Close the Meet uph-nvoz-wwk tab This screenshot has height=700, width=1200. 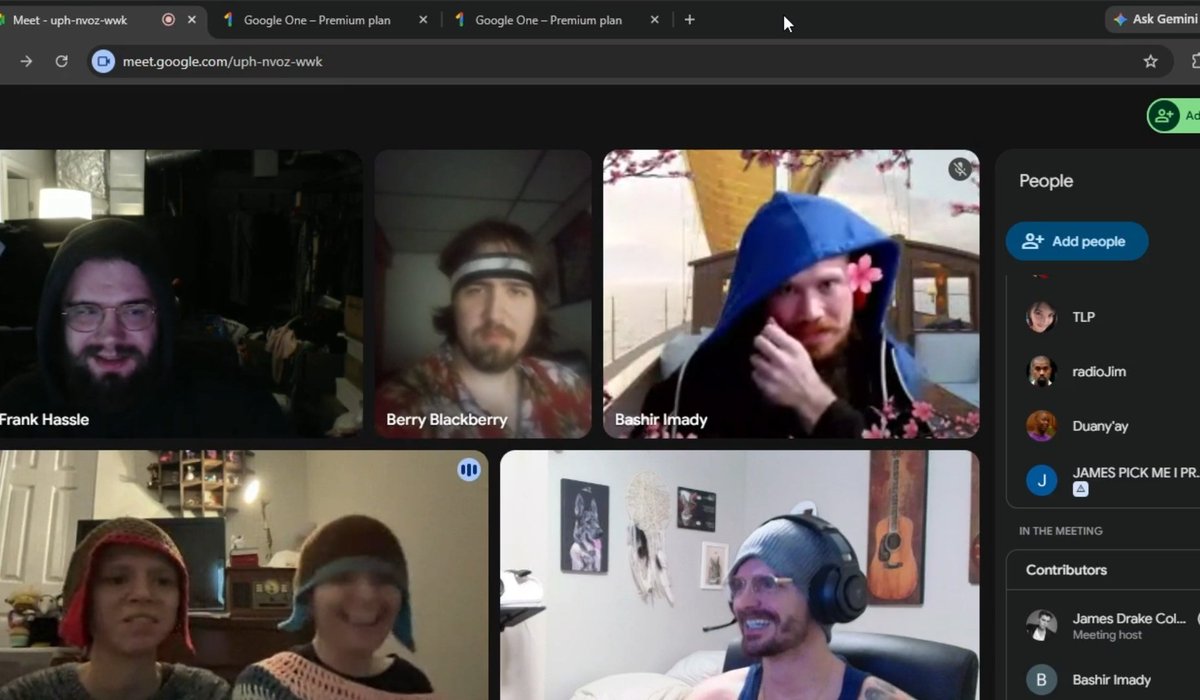[x=192, y=20]
